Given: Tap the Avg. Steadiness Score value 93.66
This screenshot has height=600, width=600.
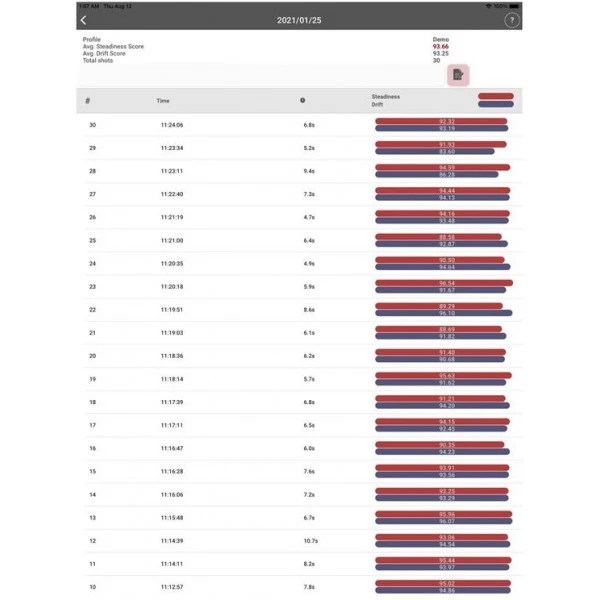Looking at the screenshot, I should click(x=441, y=46).
